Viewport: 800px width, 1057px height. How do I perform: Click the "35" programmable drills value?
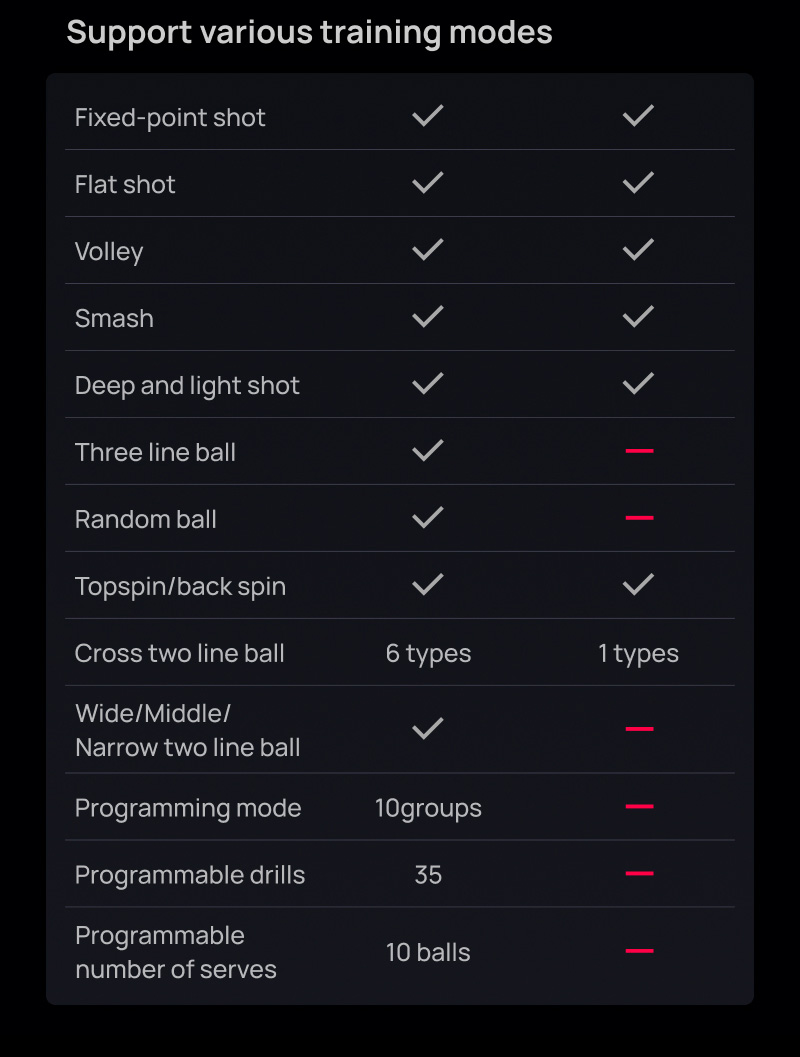coord(428,875)
